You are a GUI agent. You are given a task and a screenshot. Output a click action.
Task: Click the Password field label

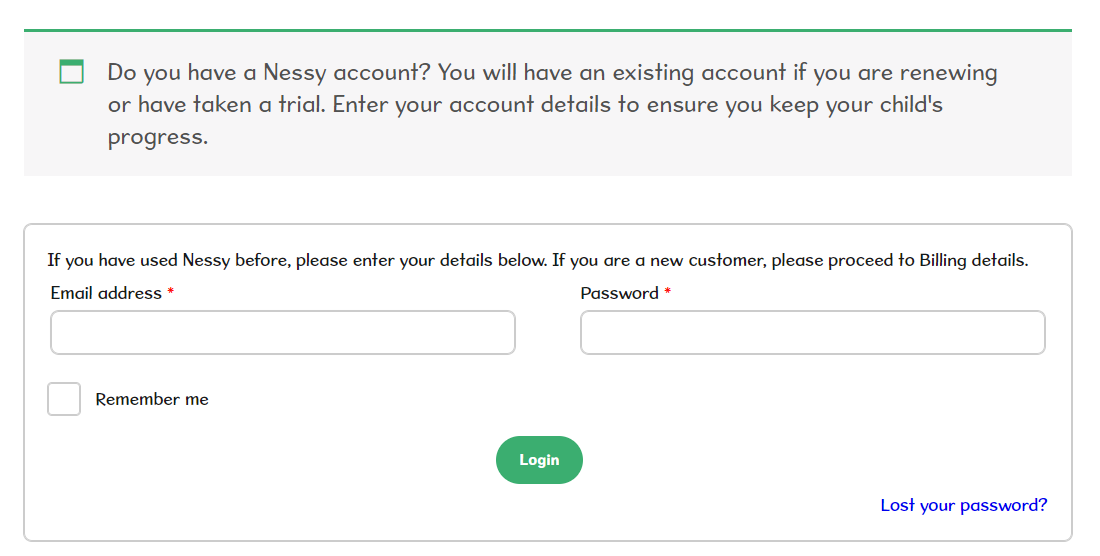pyautogui.click(x=619, y=293)
